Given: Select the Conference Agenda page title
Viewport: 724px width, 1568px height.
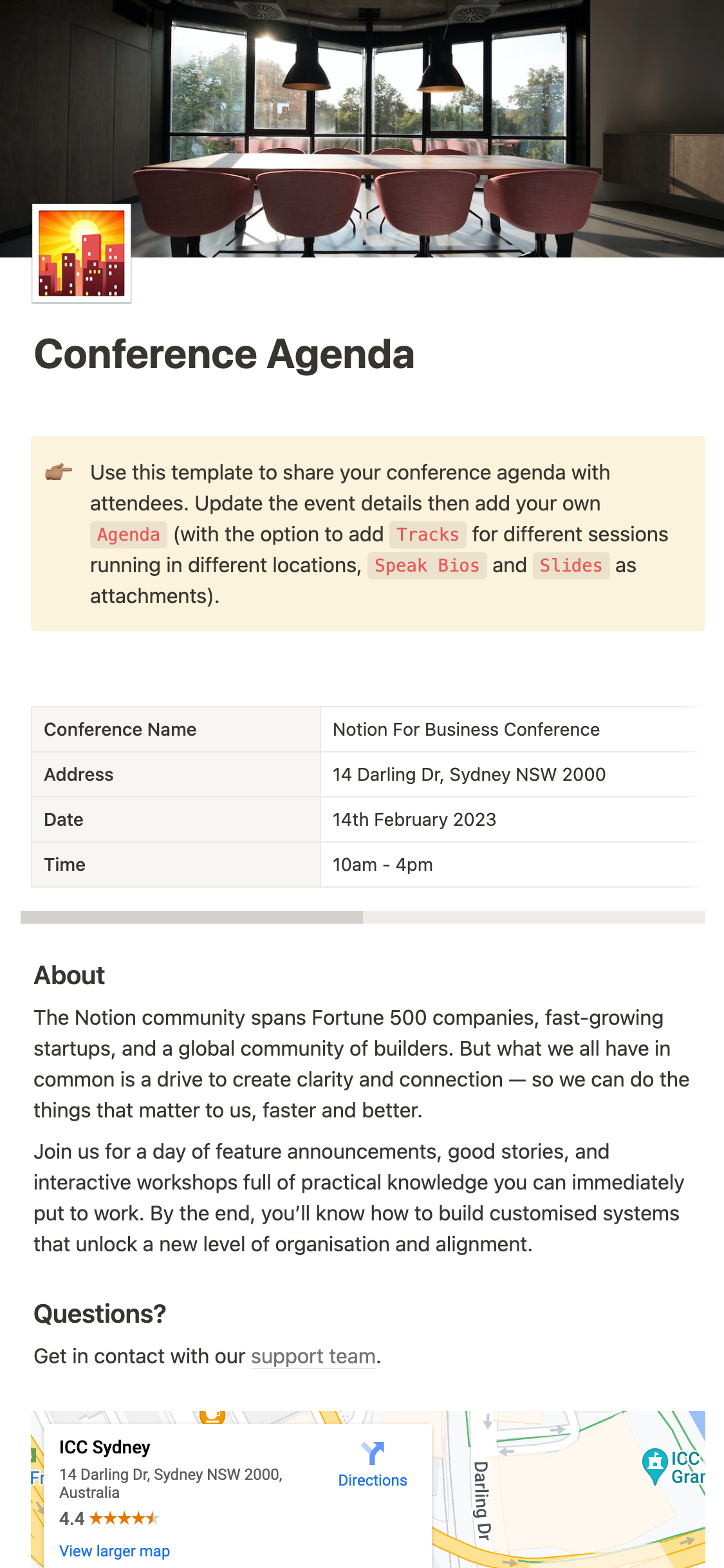Looking at the screenshot, I should (224, 355).
